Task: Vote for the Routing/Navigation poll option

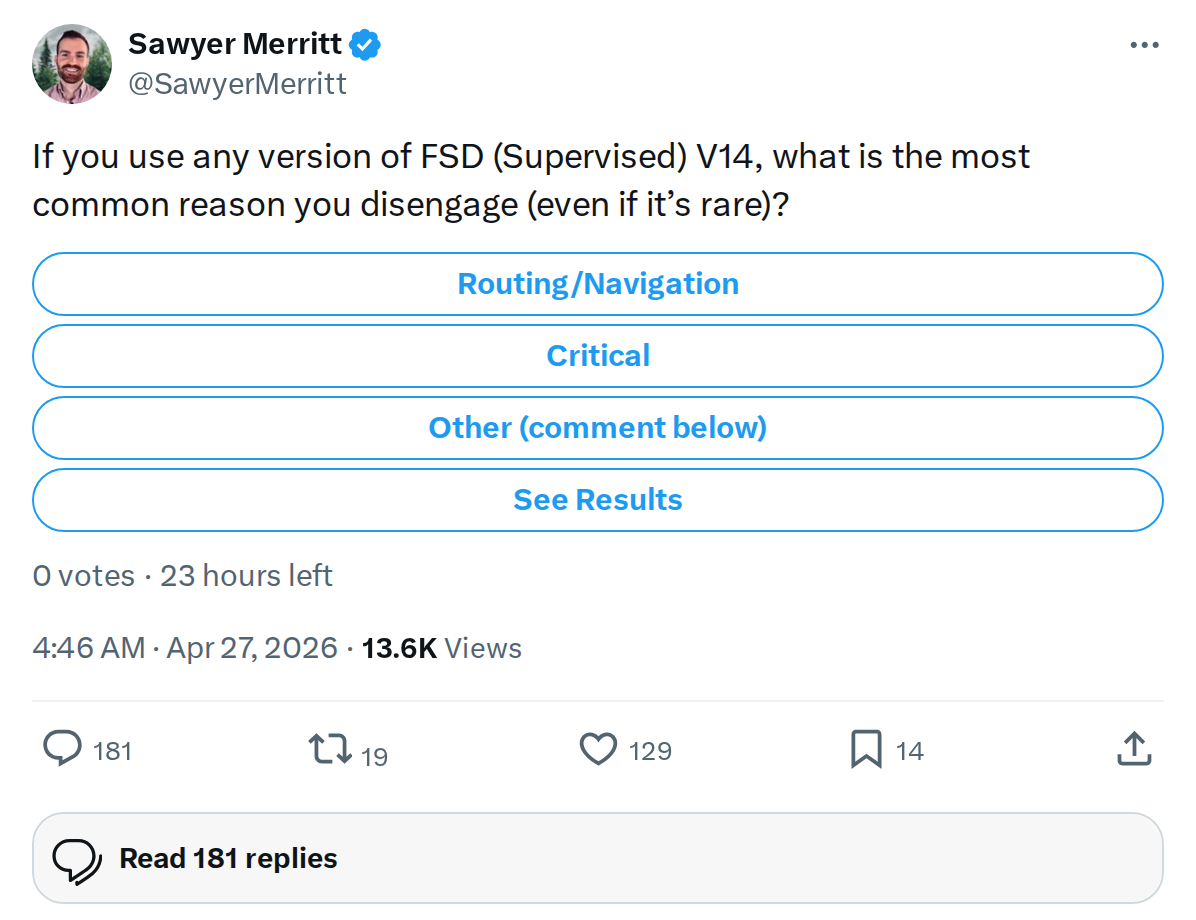Action: 598,284
